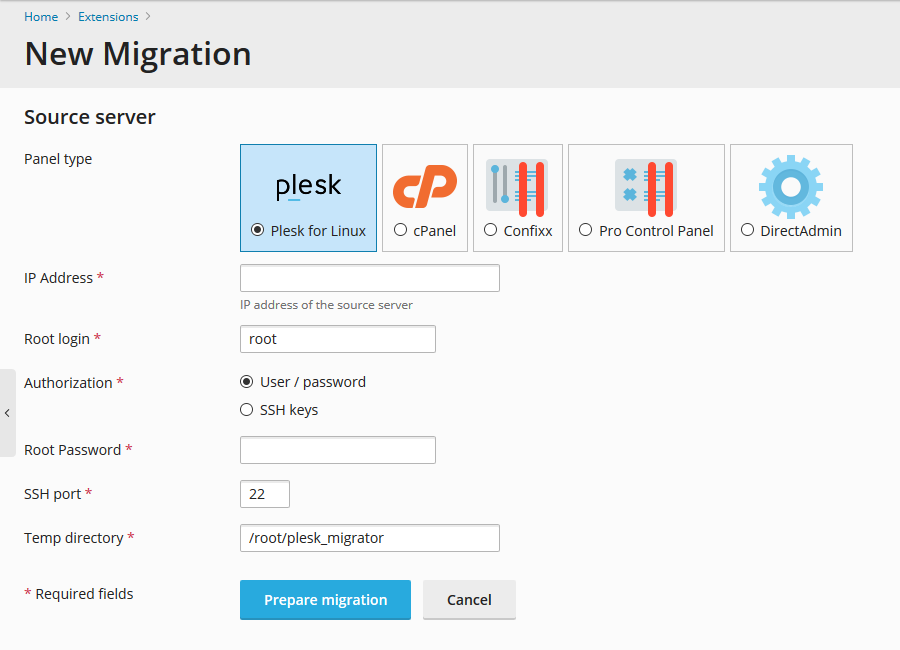
Task: Select Pro Control Panel radio button
Action: coord(585,230)
